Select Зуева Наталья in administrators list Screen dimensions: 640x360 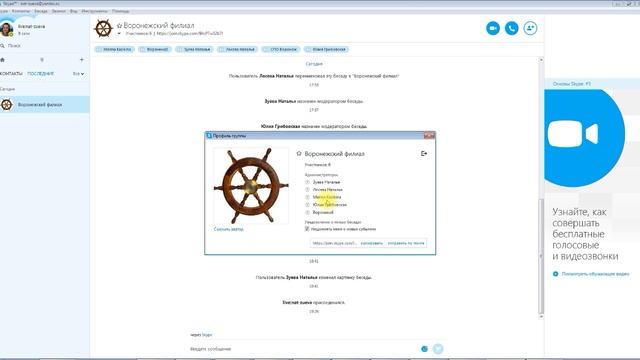[326, 182]
